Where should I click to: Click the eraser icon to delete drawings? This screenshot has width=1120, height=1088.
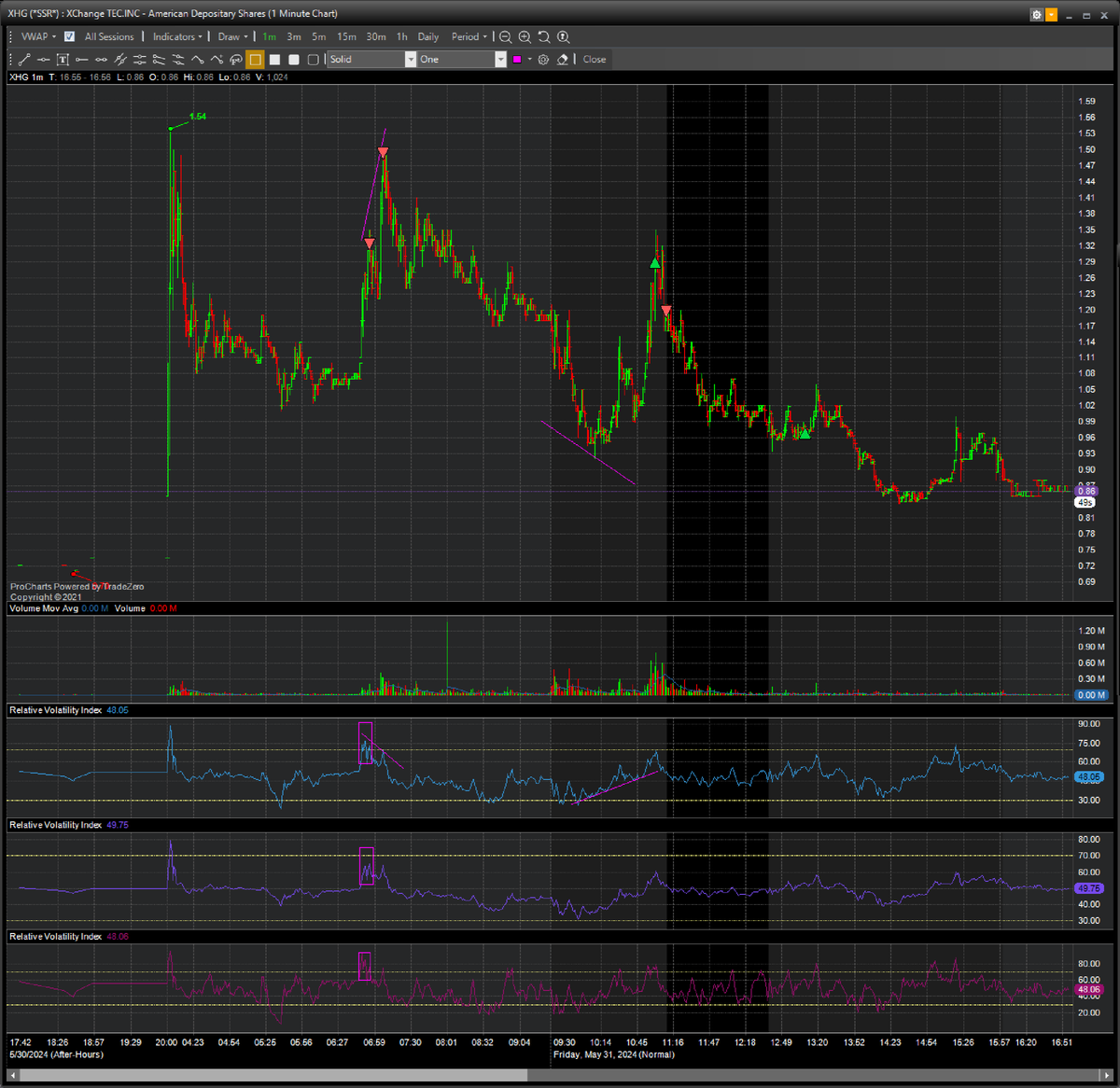click(562, 60)
